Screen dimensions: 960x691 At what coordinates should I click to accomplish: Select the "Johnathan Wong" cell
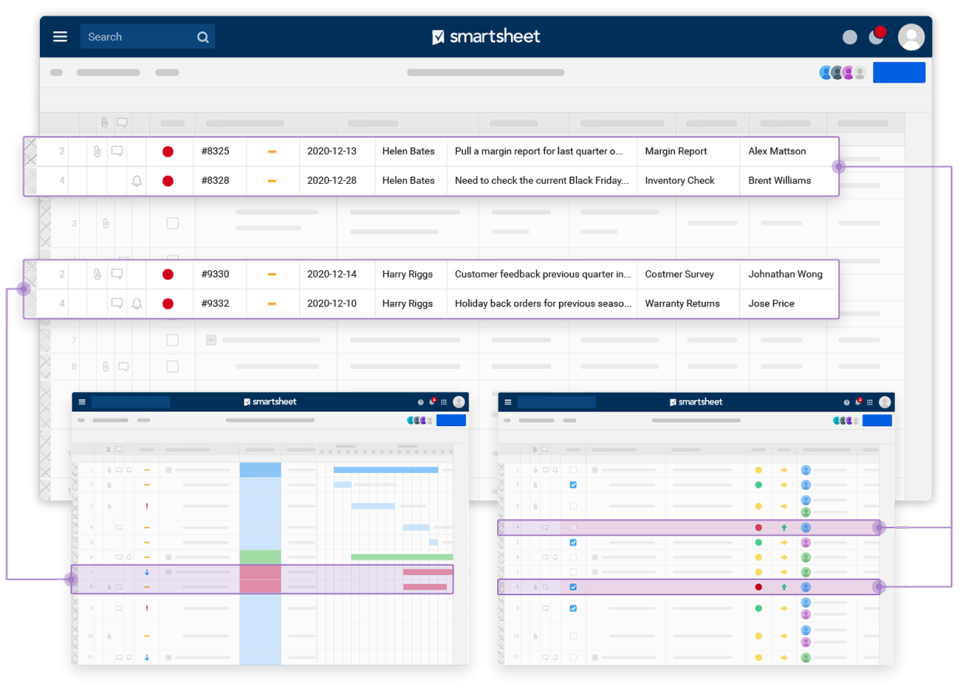pyautogui.click(x=789, y=274)
